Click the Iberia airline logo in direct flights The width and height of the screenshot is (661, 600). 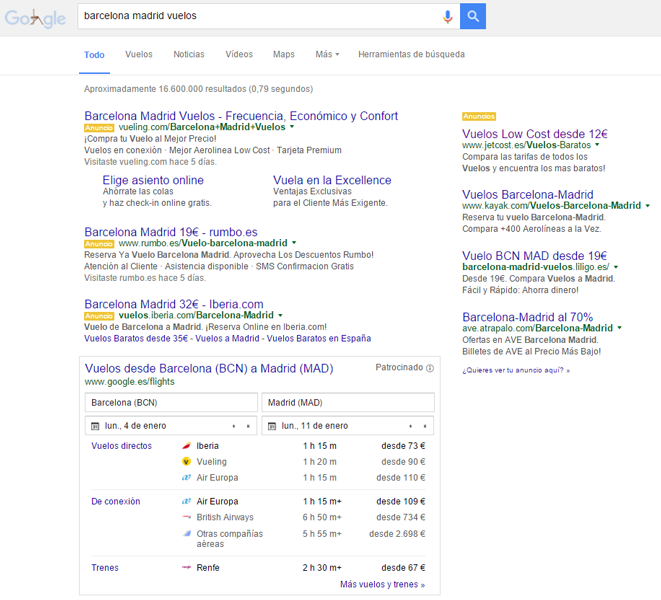[x=186, y=446]
